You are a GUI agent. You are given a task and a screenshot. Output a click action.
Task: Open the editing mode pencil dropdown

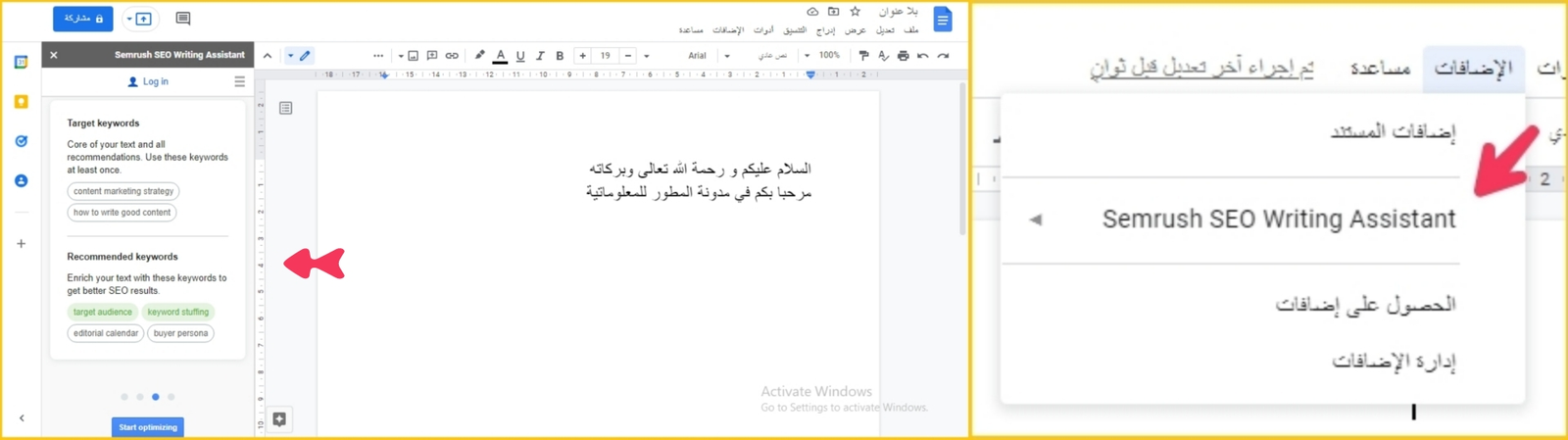299,56
